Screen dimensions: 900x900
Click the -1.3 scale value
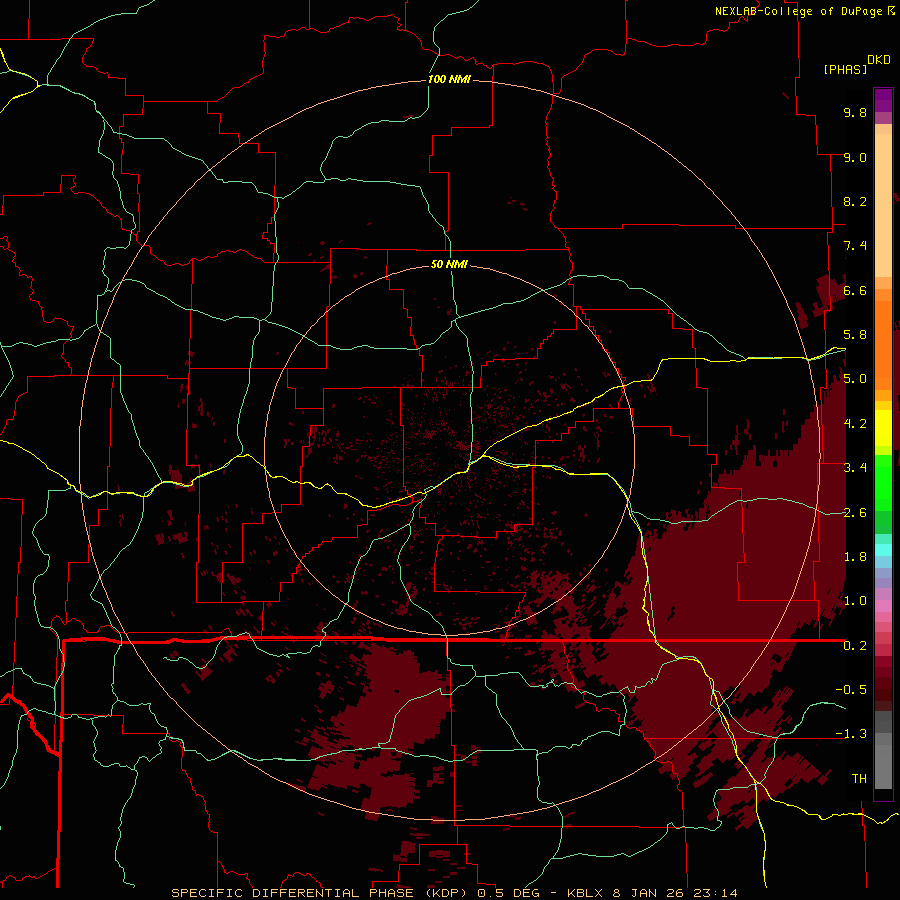click(x=851, y=734)
